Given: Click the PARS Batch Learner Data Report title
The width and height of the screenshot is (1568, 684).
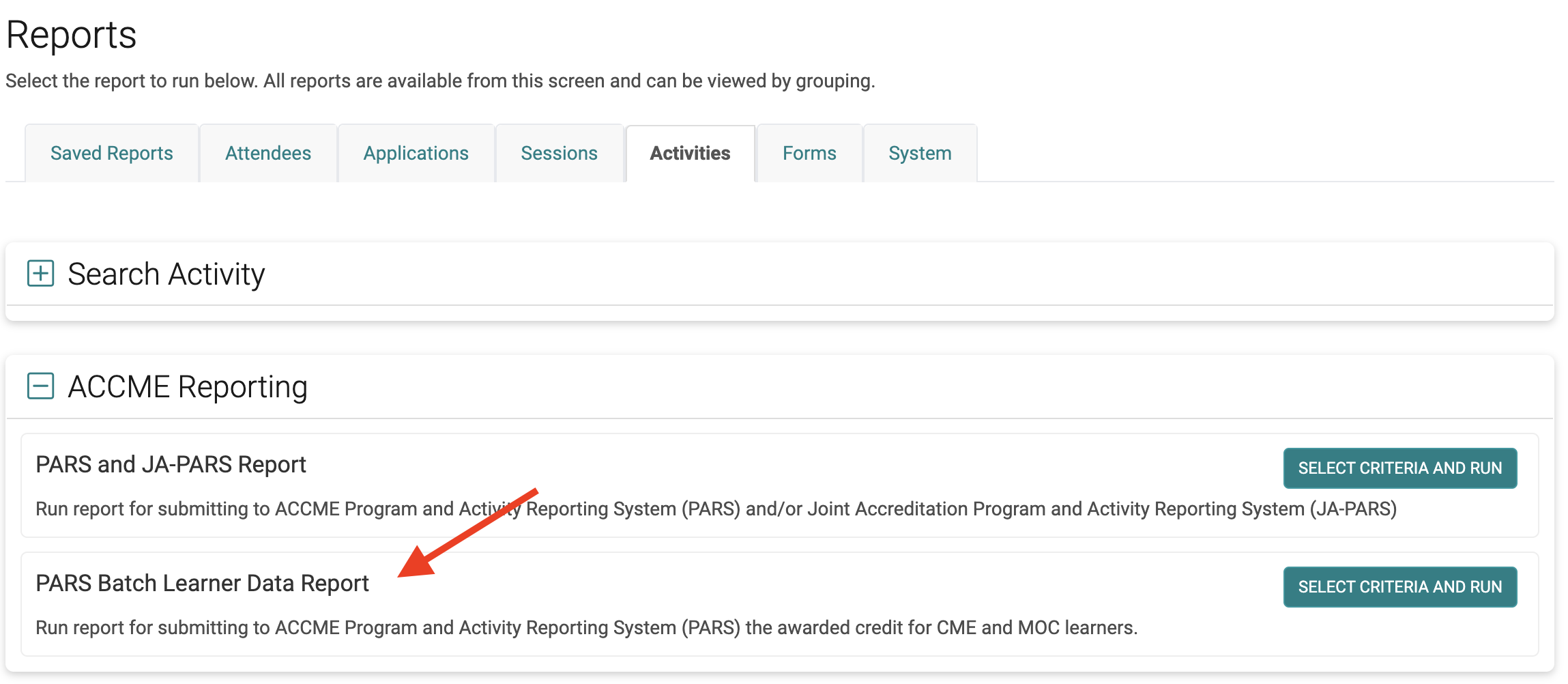Looking at the screenshot, I should pyautogui.click(x=202, y=584).
